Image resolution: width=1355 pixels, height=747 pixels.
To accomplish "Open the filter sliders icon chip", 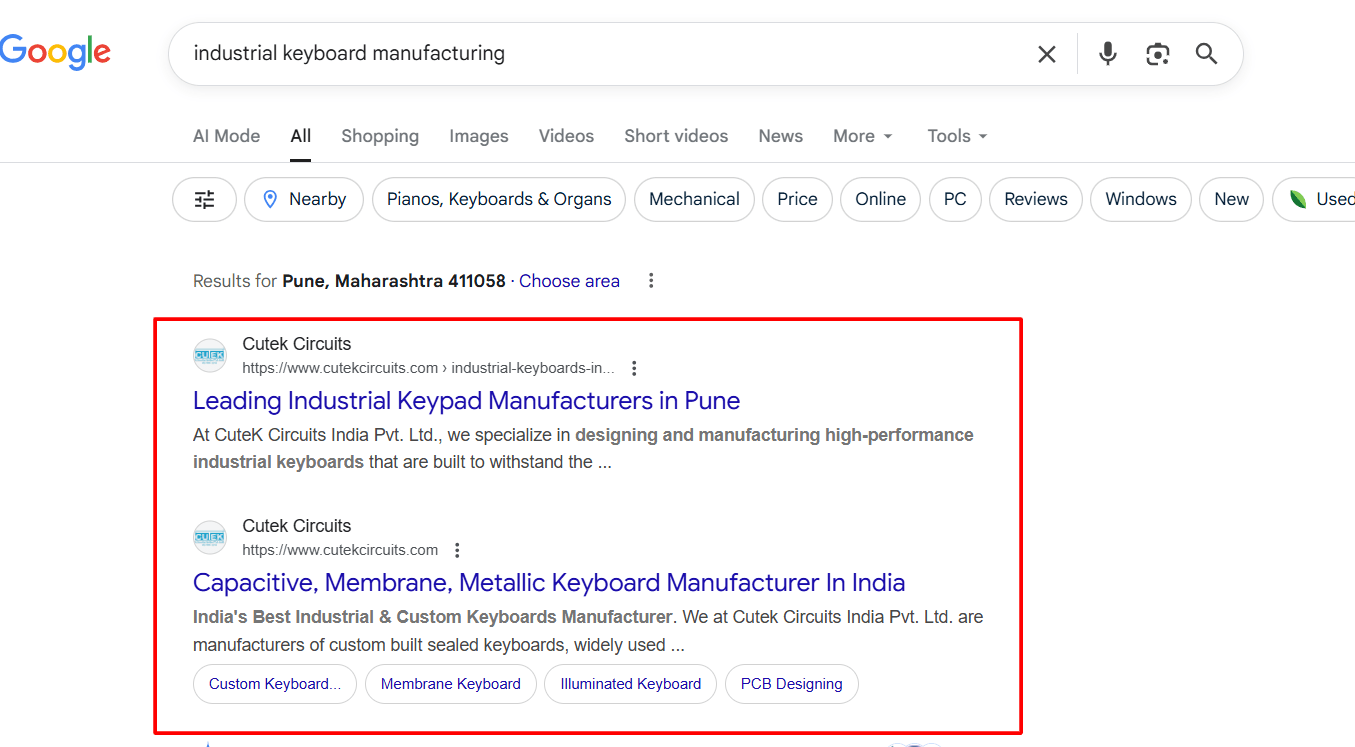I will pyautogui.click(x=205, y=199).
